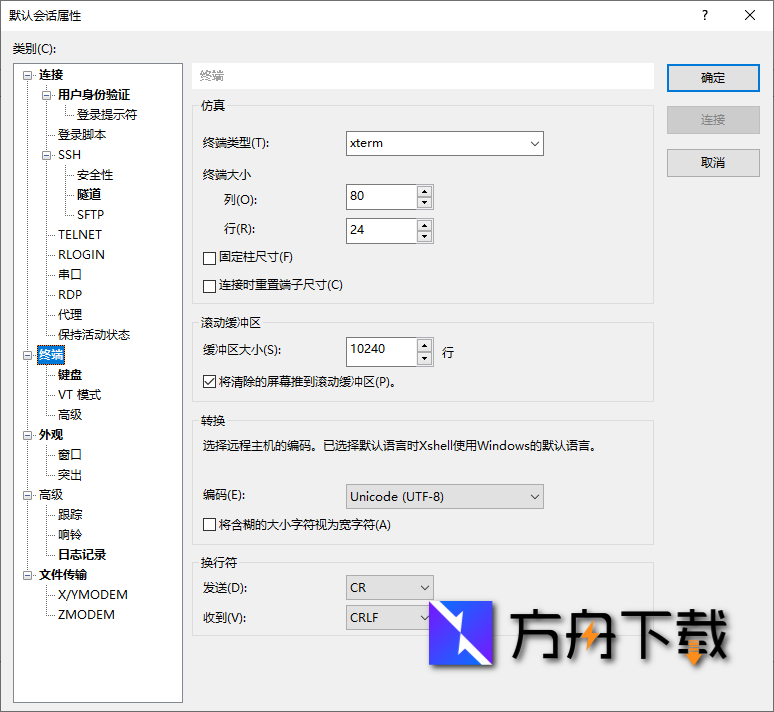The width and height of the screenshot is (774, 712).
Task: Select 终端 in the category tree
Action: tap(51, 355)
